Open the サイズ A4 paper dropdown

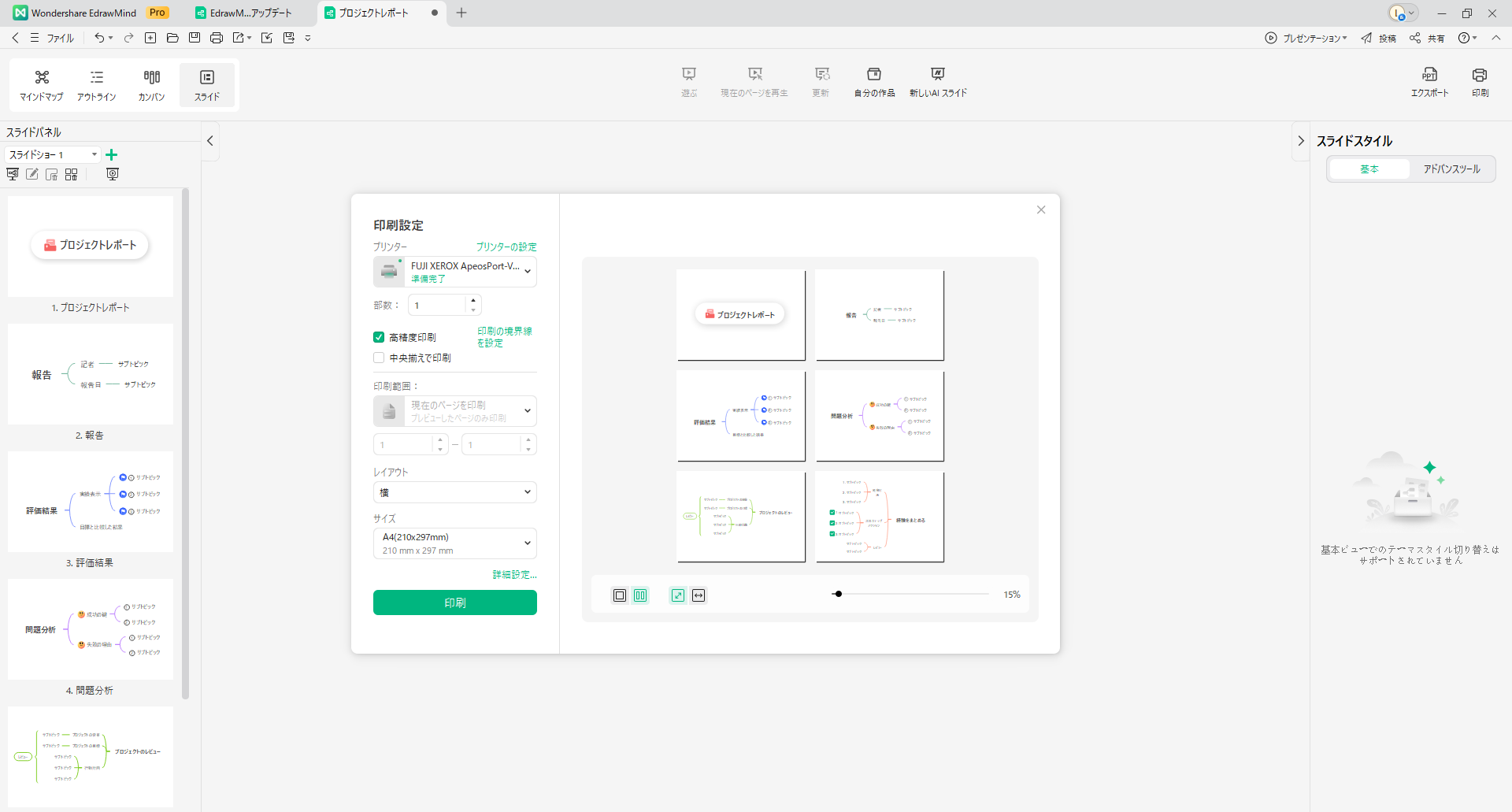point(454,543)
